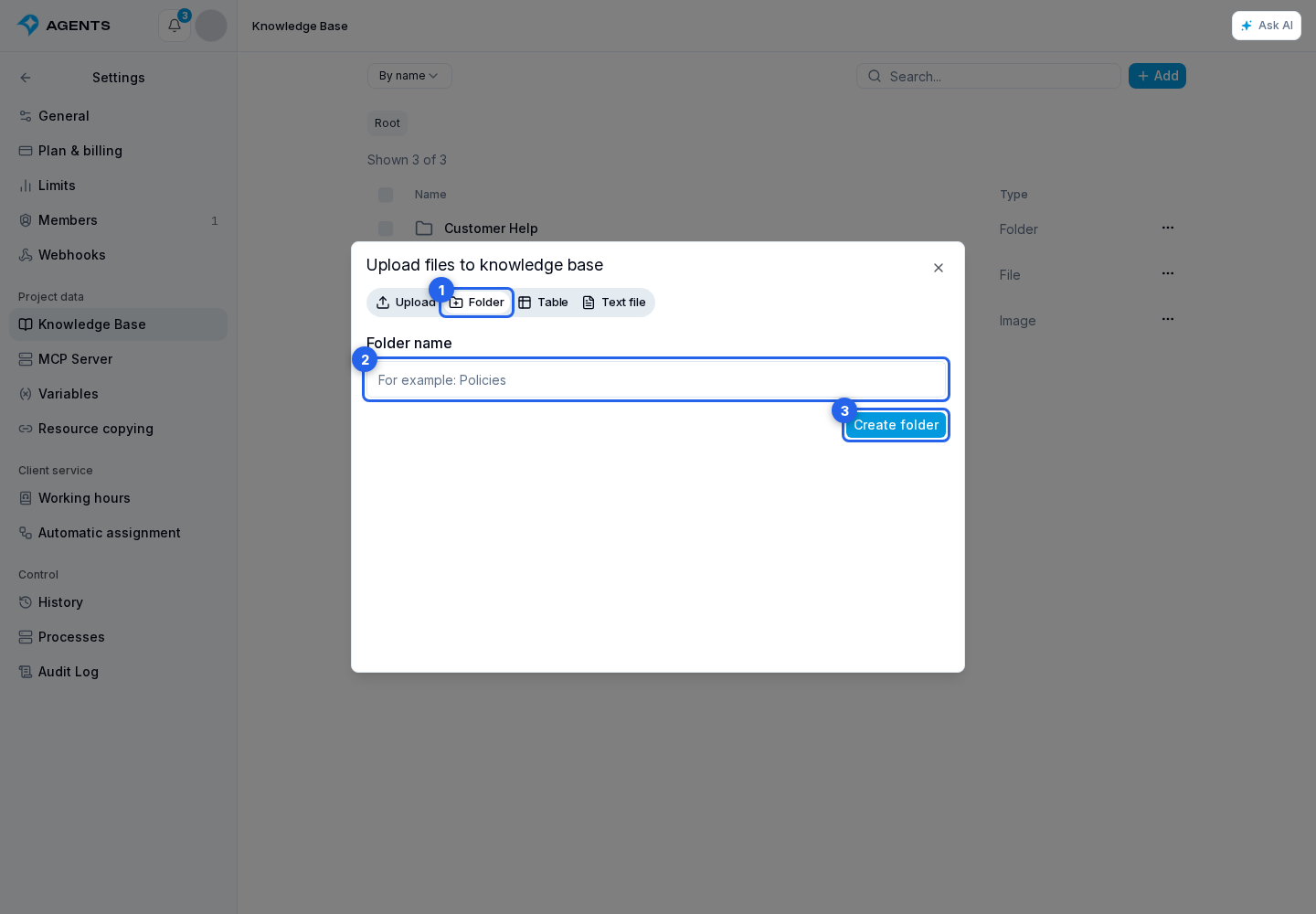The image size is (1316, 914).
Task: Switch to the Text file tab
Action: point(614,303)
